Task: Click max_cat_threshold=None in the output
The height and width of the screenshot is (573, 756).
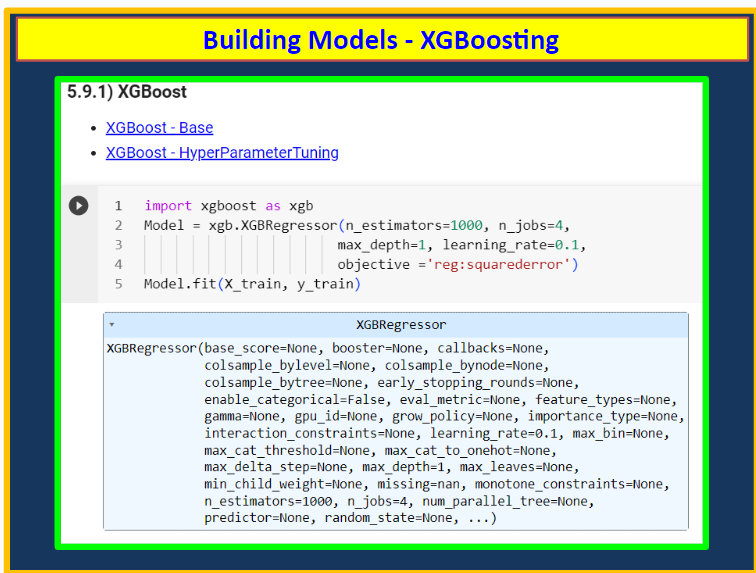Action: coord(287,450)
